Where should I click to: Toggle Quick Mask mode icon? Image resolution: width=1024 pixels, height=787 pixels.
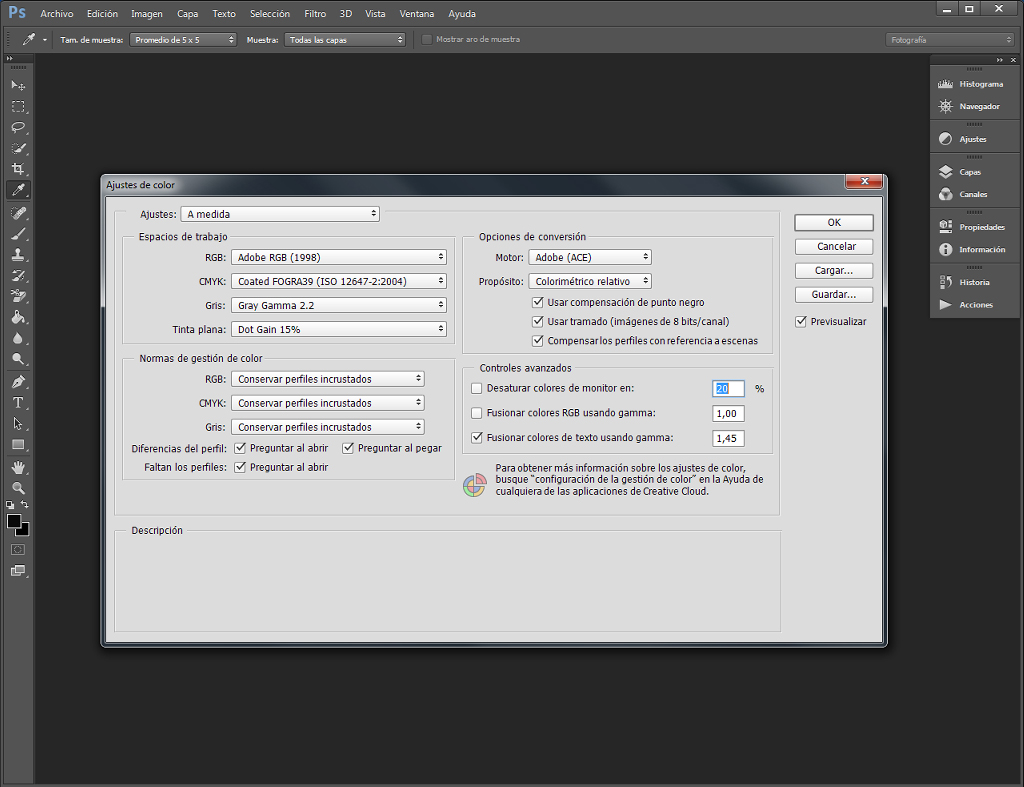18,550
